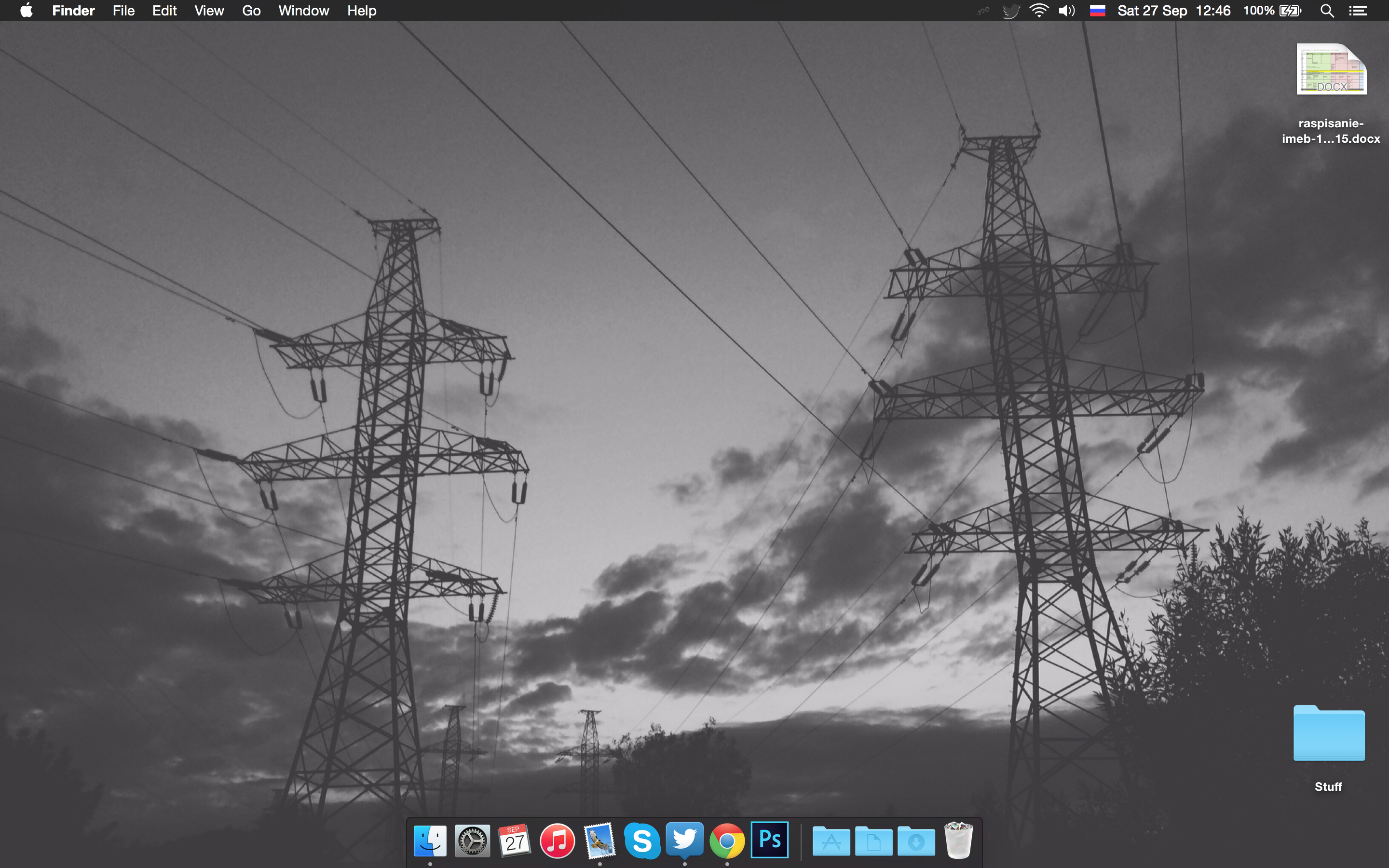Viewport: 1389px width, 868px height.
Task: Open the Trash in the Dock
Action: tap(958, 841)
